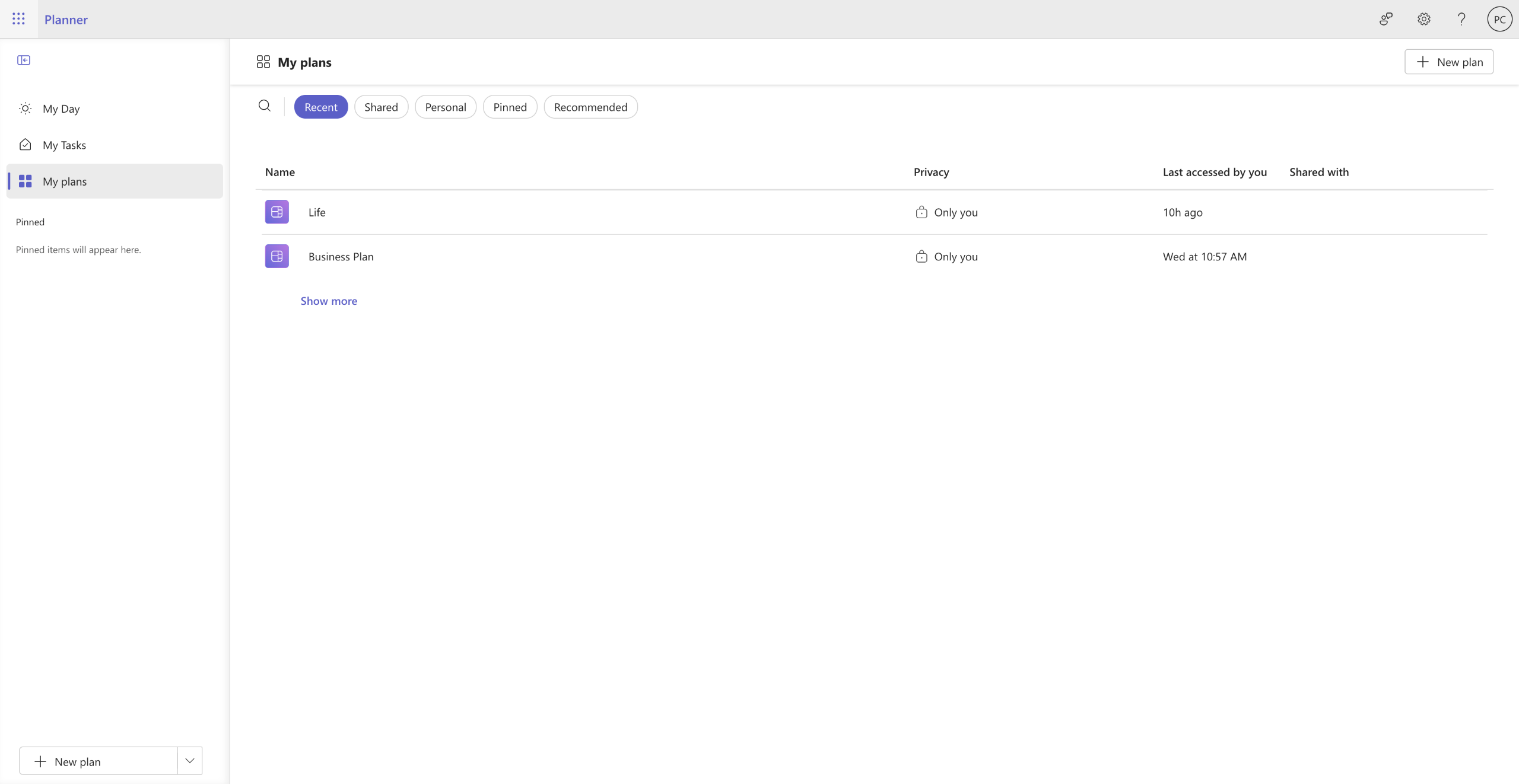Image resolution: width=1519 pixels, height=784 pixels.
Task: Select the Shared filter pill
Action: [381, 107]
